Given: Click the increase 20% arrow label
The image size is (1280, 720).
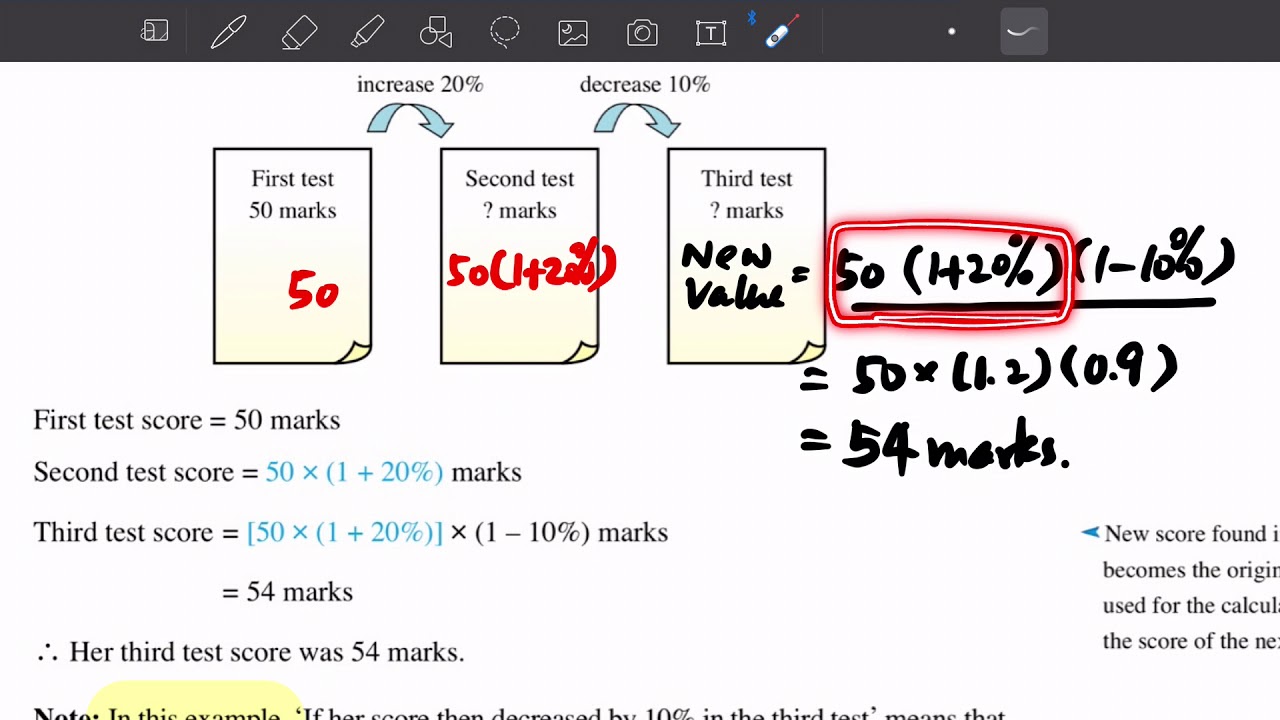Looking at the screenshot, I should [x=419, y=85].
